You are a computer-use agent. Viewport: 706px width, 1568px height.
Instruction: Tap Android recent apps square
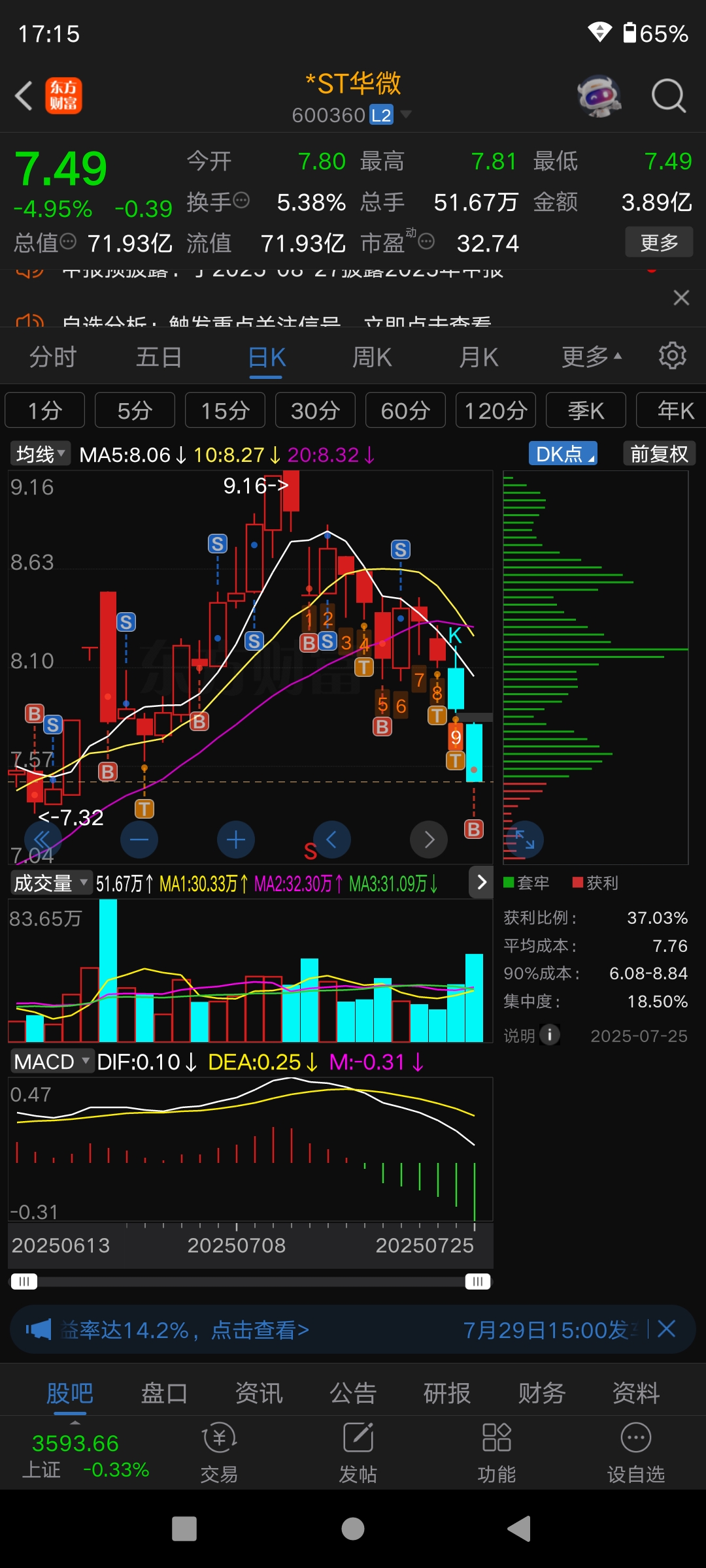point(184,1529)
